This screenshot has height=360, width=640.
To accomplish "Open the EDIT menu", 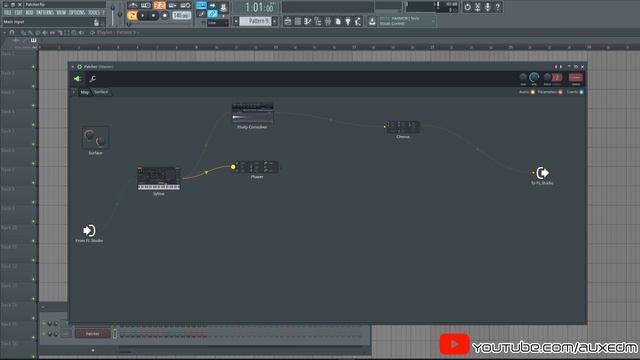I will [x=19, y=13].
